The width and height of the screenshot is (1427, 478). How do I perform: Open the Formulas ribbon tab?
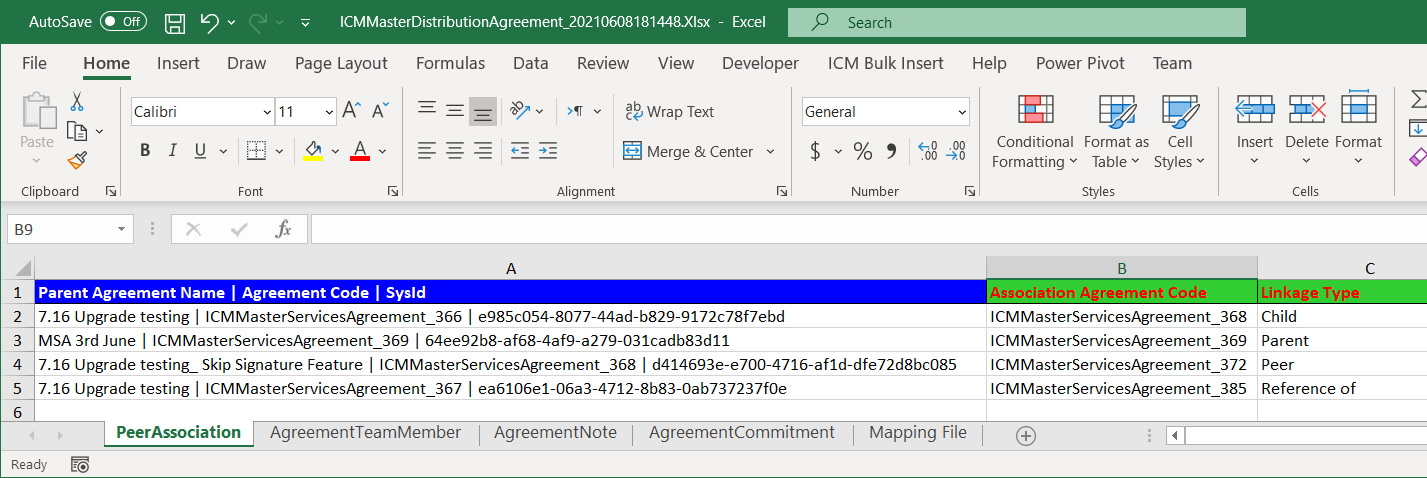(x=450, y=63)
